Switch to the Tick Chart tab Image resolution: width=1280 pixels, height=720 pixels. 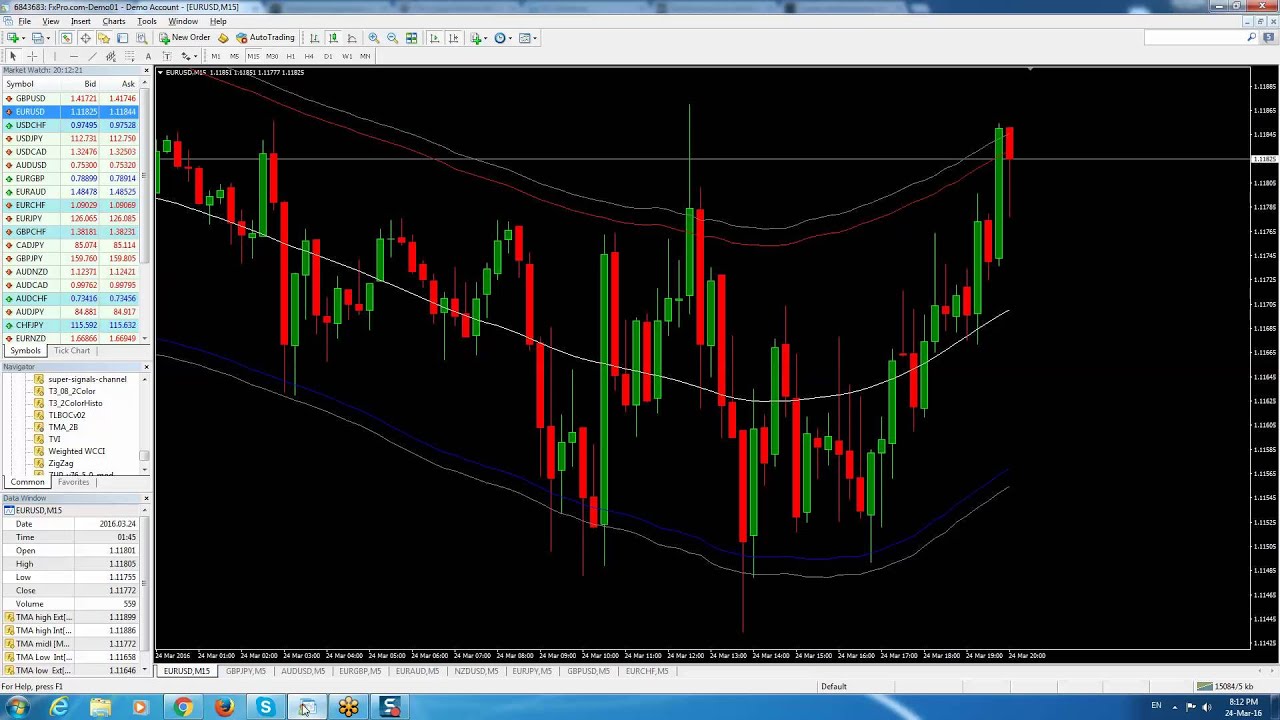coord(72,351)
